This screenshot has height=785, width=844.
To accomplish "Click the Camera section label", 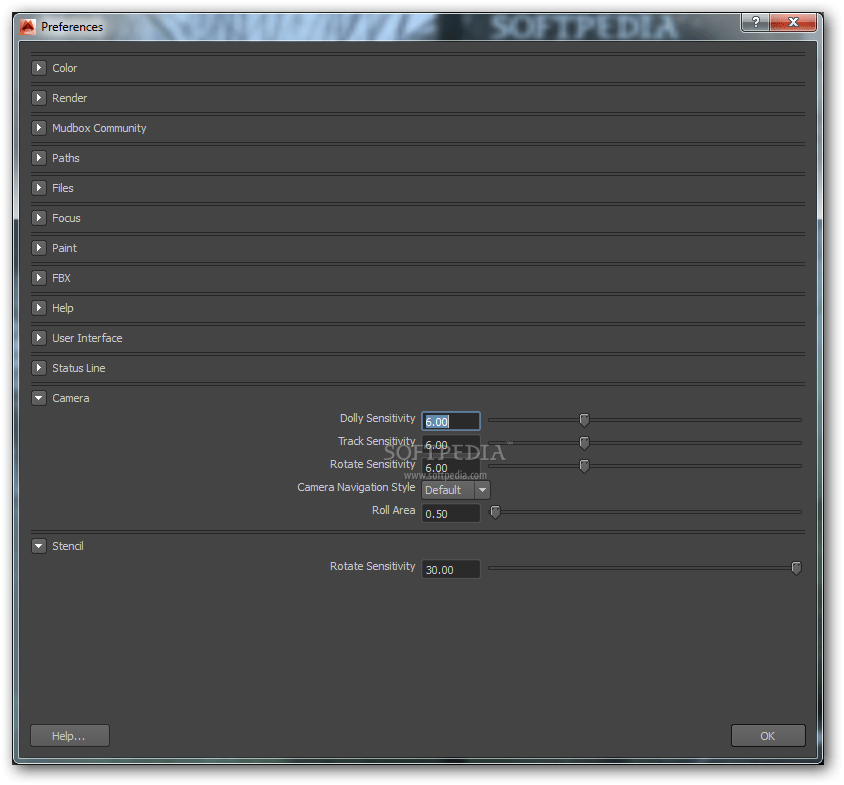I will (x=71, y=398).
